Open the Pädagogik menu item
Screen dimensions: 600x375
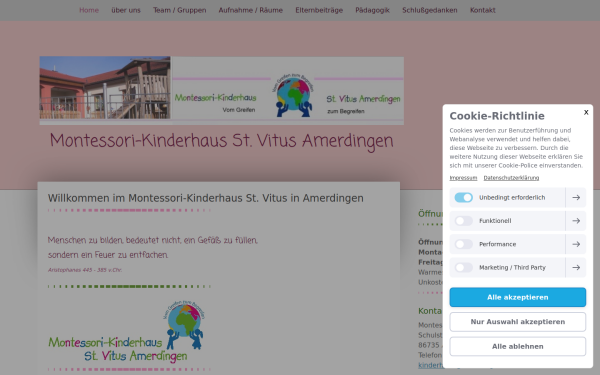[372, 10]
